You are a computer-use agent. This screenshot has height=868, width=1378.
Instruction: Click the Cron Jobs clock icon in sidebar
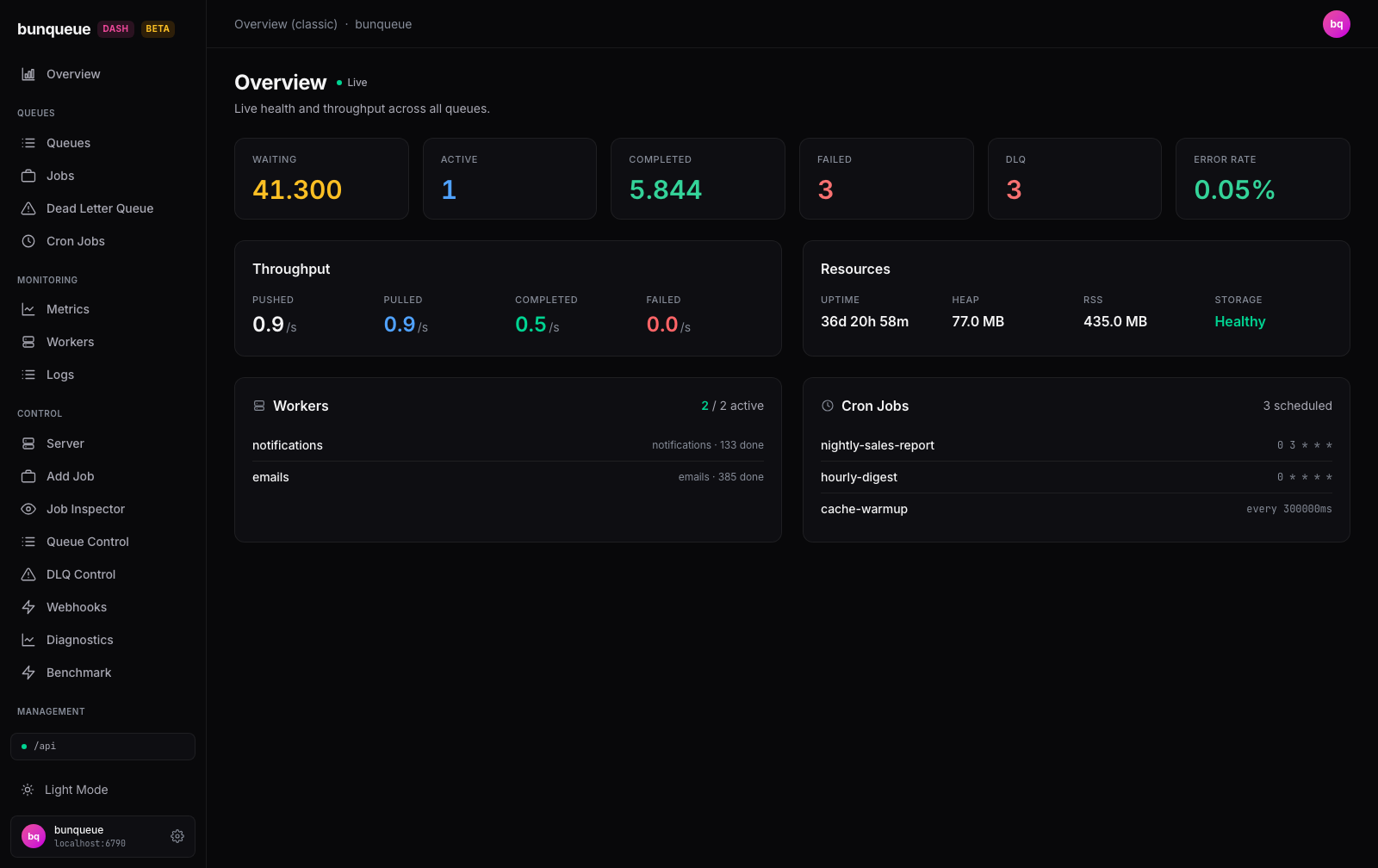28,241
